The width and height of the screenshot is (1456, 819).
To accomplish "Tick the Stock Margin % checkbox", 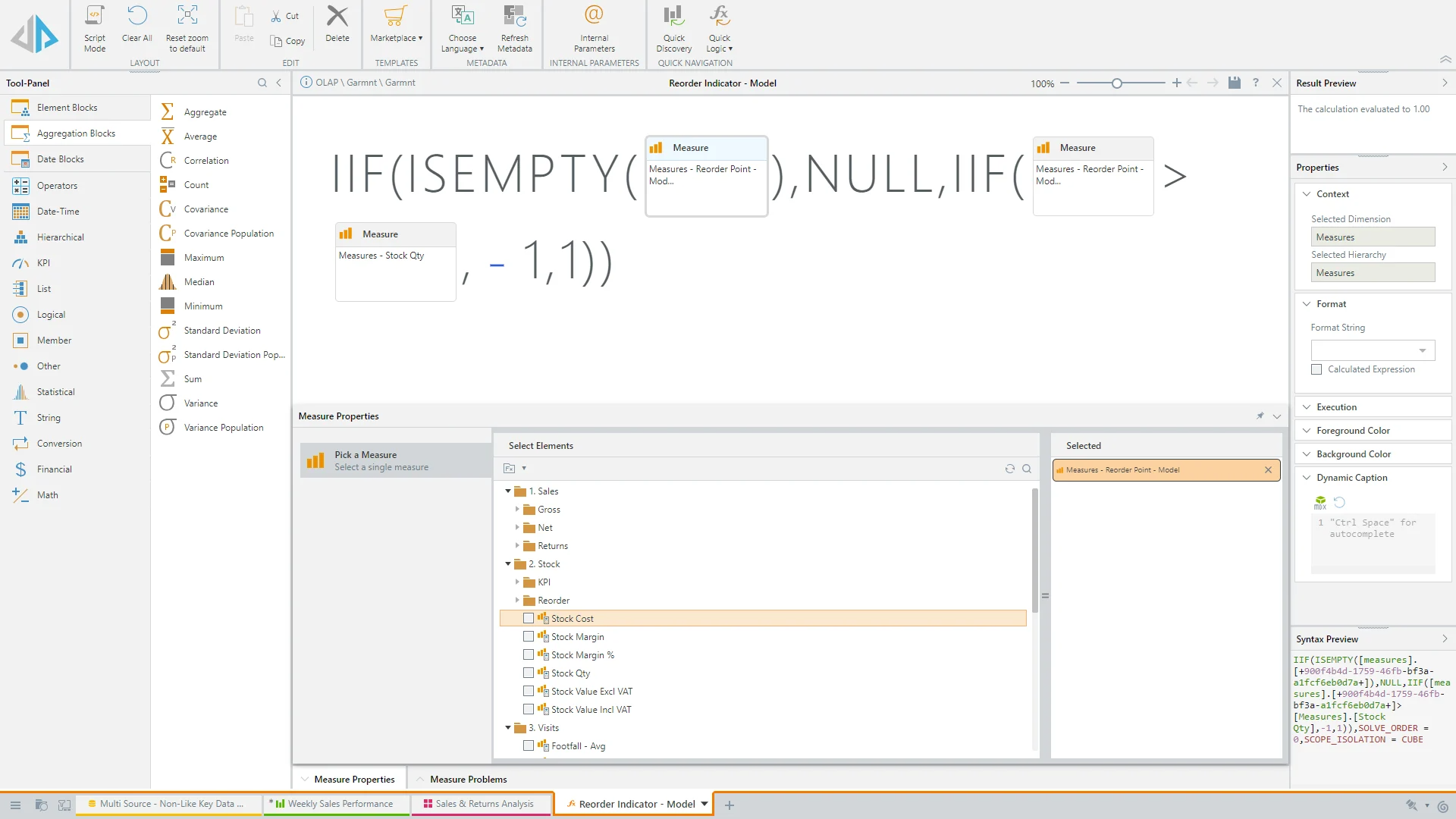I will [529, 654].
